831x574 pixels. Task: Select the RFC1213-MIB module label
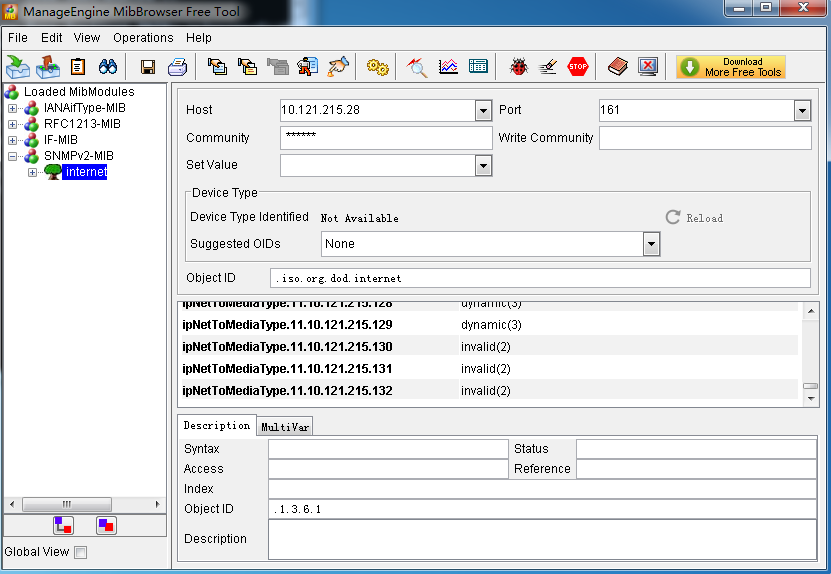(x=82, y=124)
